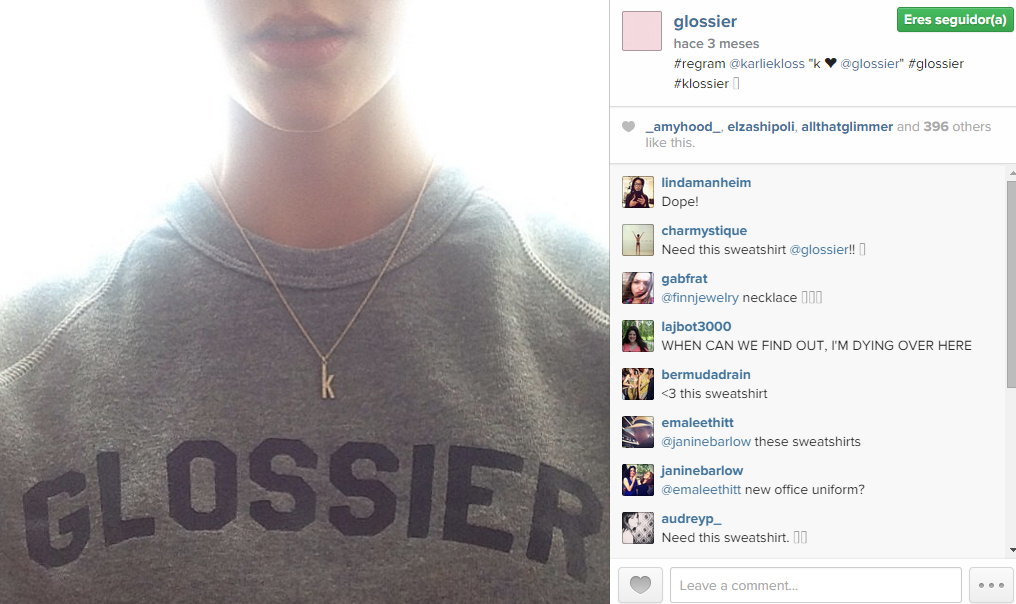1016x604 pixels.
Task: Click the comments scrollbar thumb
Action: (x=1011, y=284)
